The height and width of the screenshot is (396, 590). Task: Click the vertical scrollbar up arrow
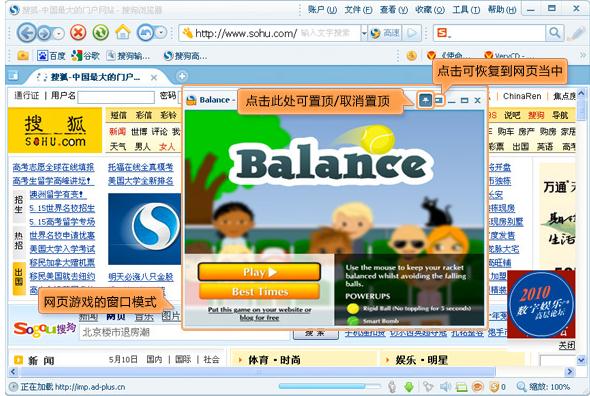[x=581, y=93]
